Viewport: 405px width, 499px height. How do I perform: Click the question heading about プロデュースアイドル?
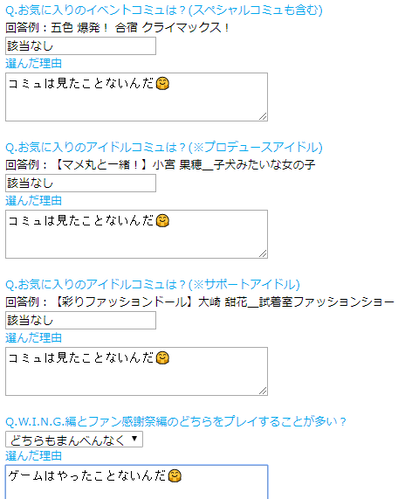tap(164, 148)
